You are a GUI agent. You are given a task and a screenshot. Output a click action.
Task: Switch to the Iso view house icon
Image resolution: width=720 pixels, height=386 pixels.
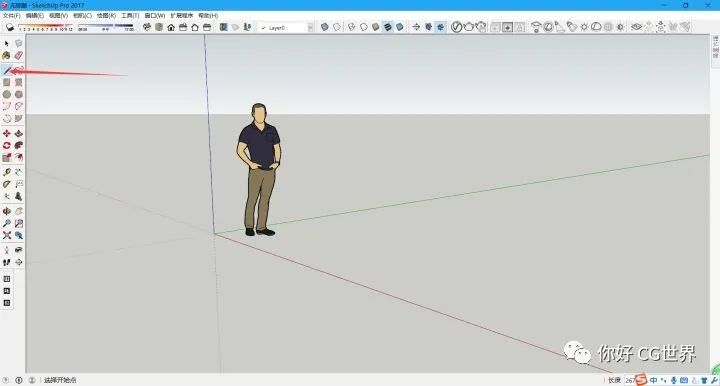171,27
